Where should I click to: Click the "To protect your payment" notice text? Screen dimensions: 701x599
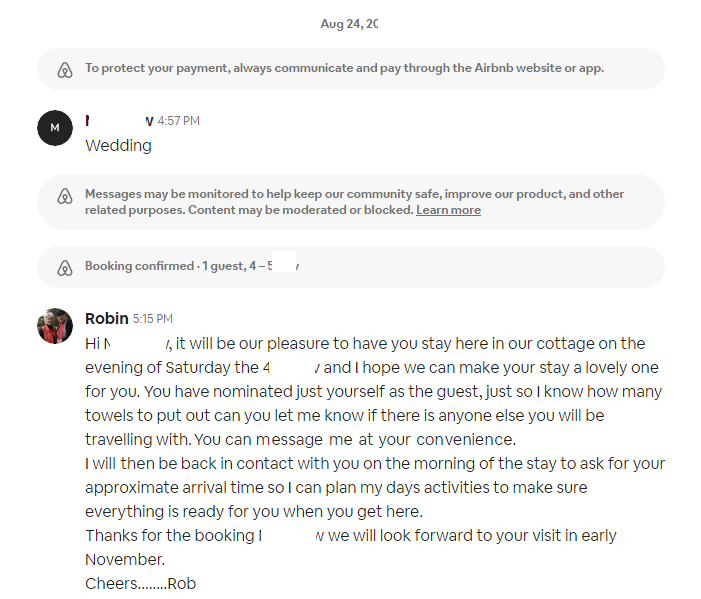[x=344, y=69]
